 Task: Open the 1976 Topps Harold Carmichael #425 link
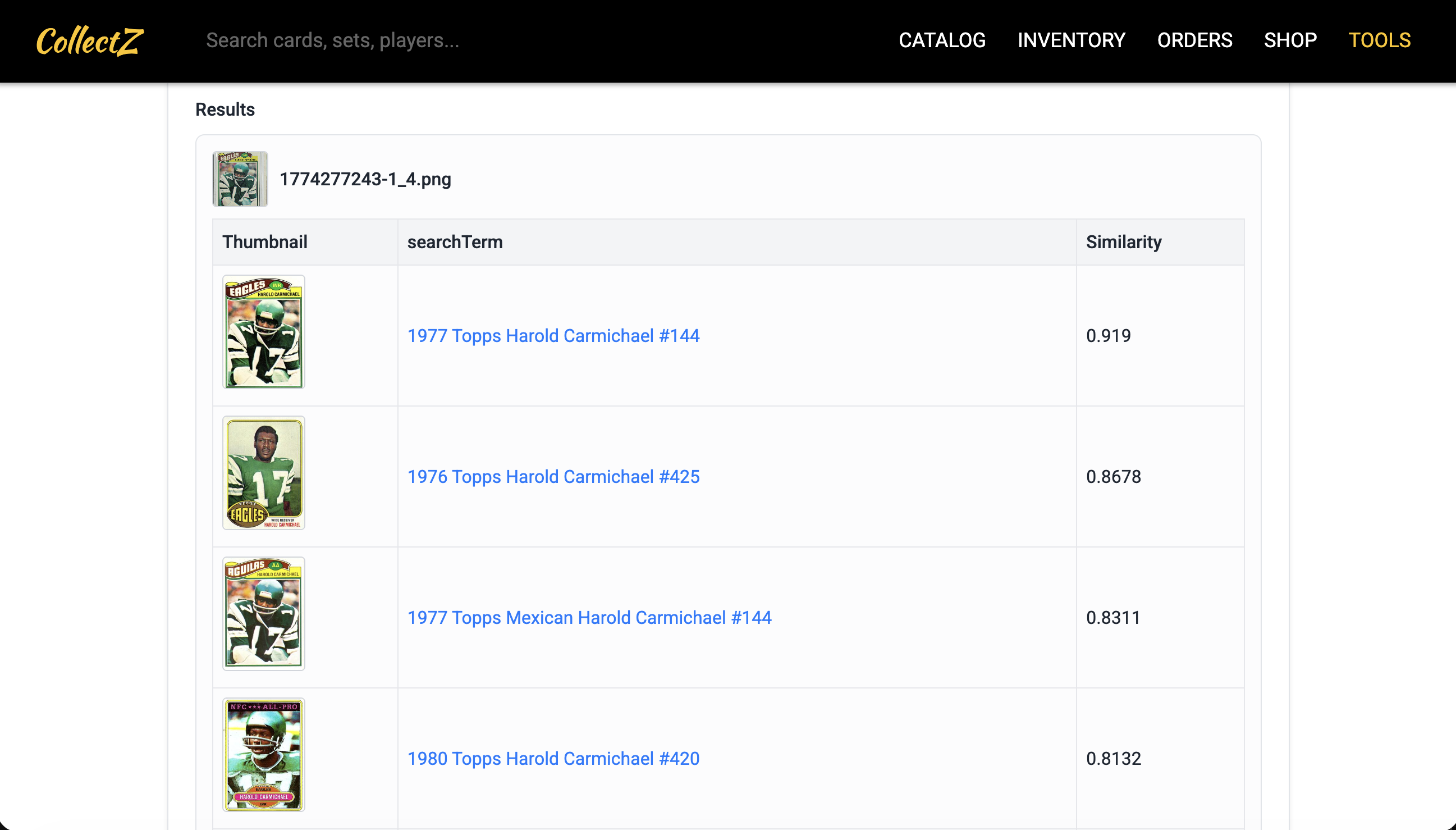(553, 477)
